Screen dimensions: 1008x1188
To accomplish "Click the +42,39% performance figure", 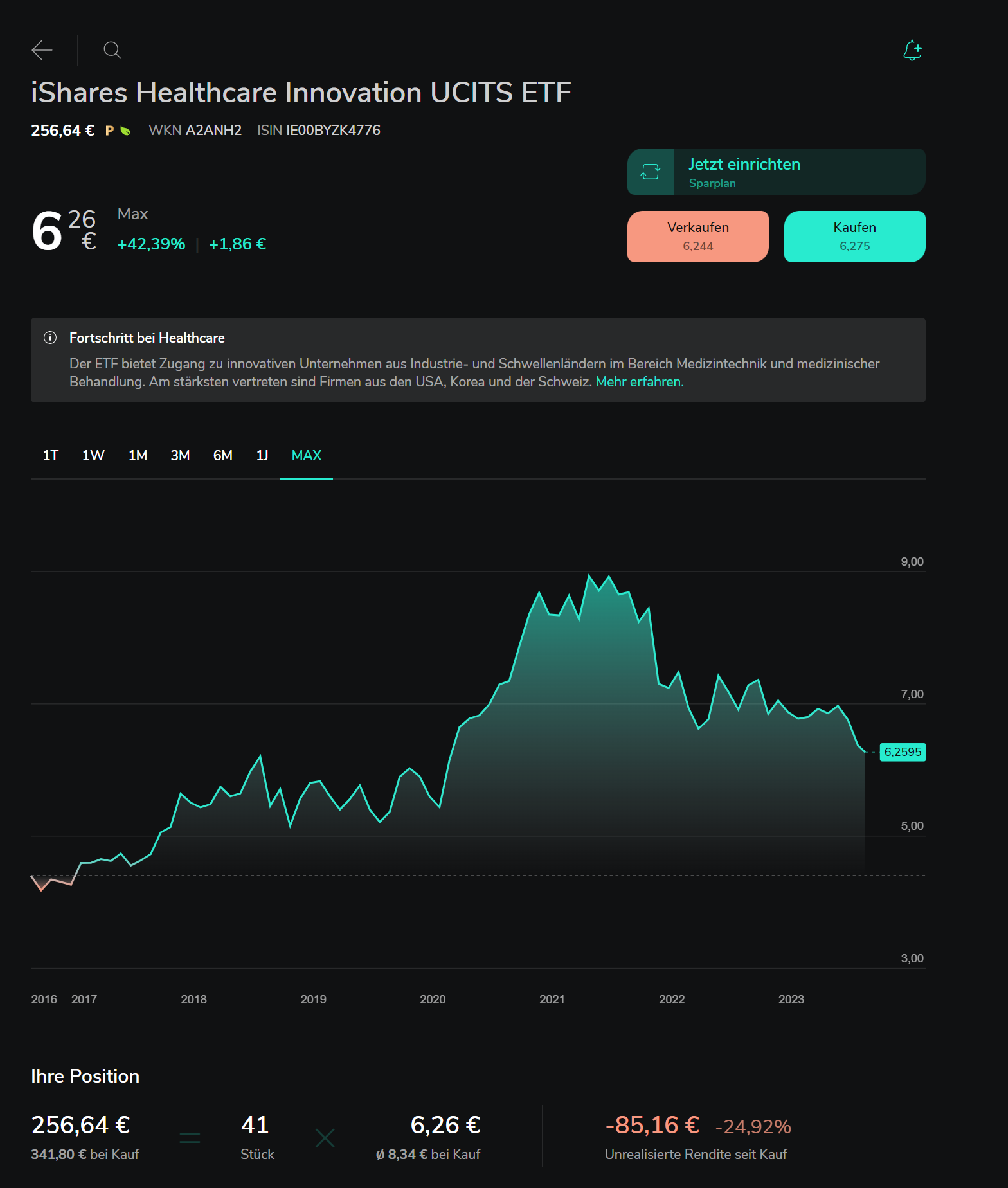I will [x=151, y=244].
